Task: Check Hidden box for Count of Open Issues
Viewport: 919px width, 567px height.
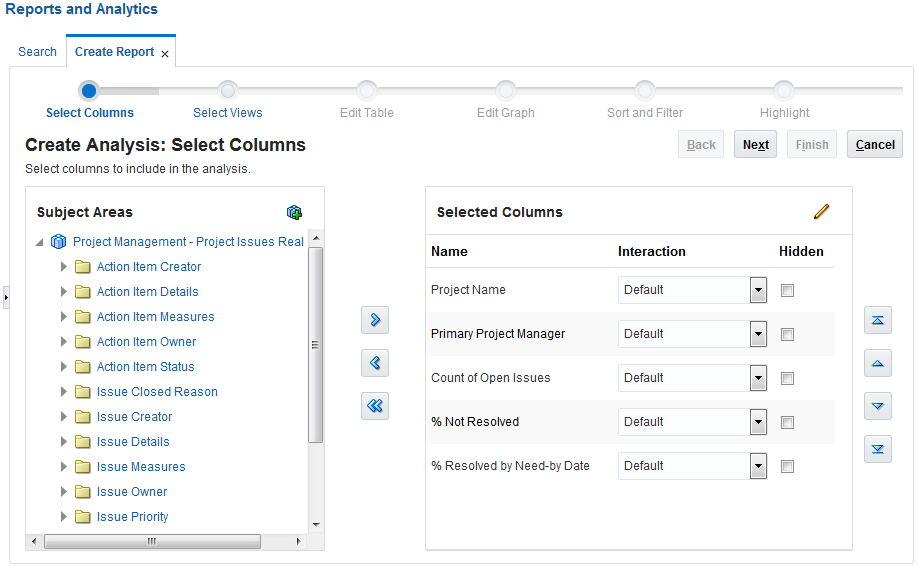Action: click(x=787, y=378)
